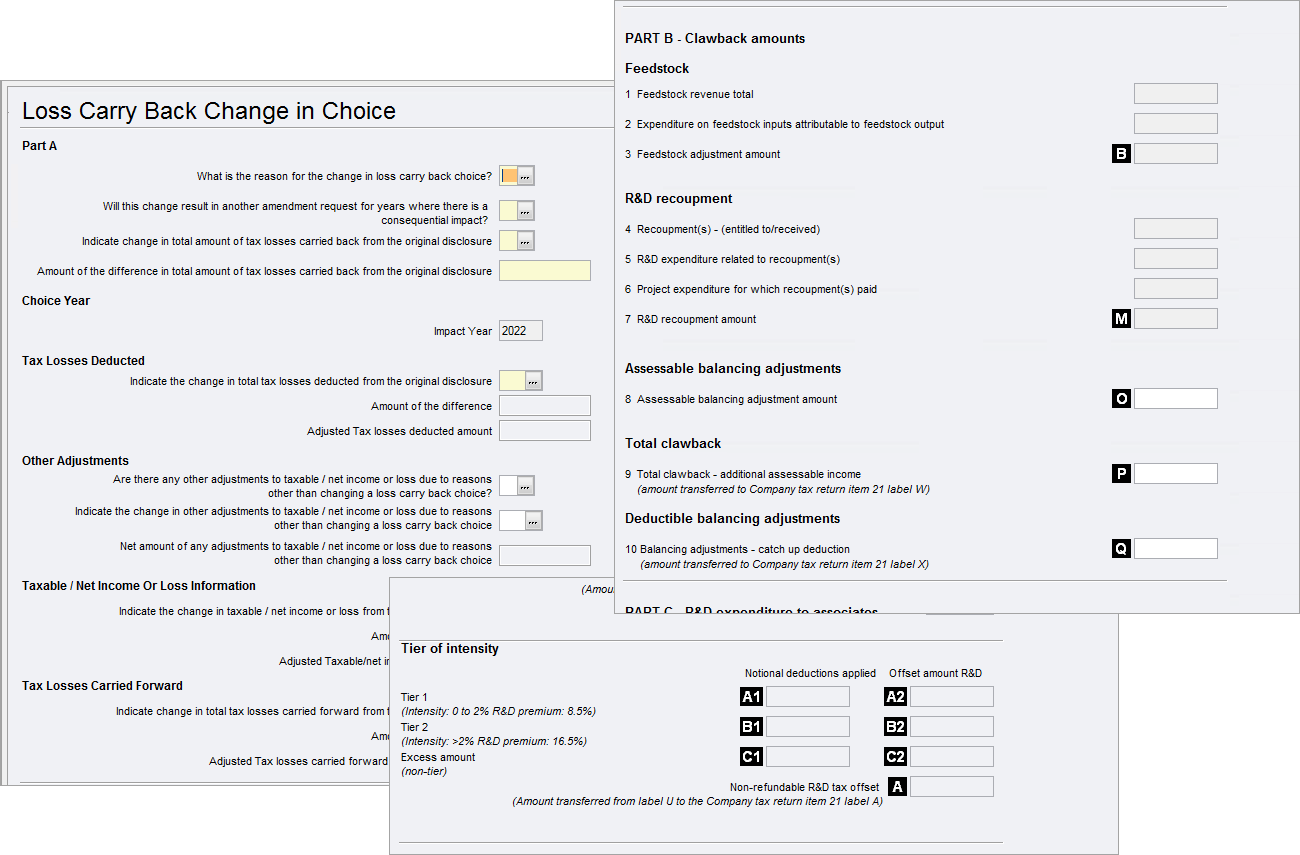
Task: Click the Total clawback field label P
Action: point(1176,474)
